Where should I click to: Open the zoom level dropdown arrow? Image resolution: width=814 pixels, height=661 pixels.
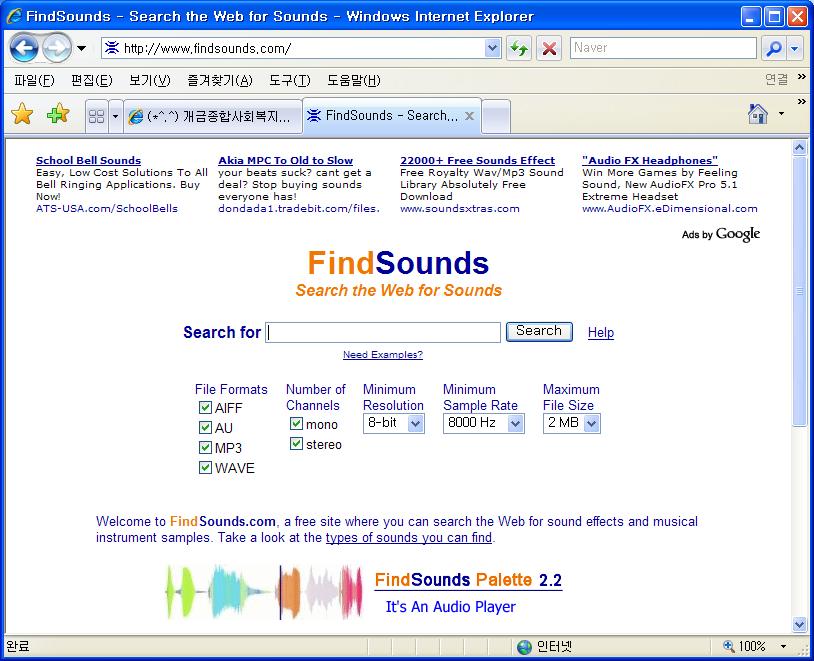click(x=783, y=646)
